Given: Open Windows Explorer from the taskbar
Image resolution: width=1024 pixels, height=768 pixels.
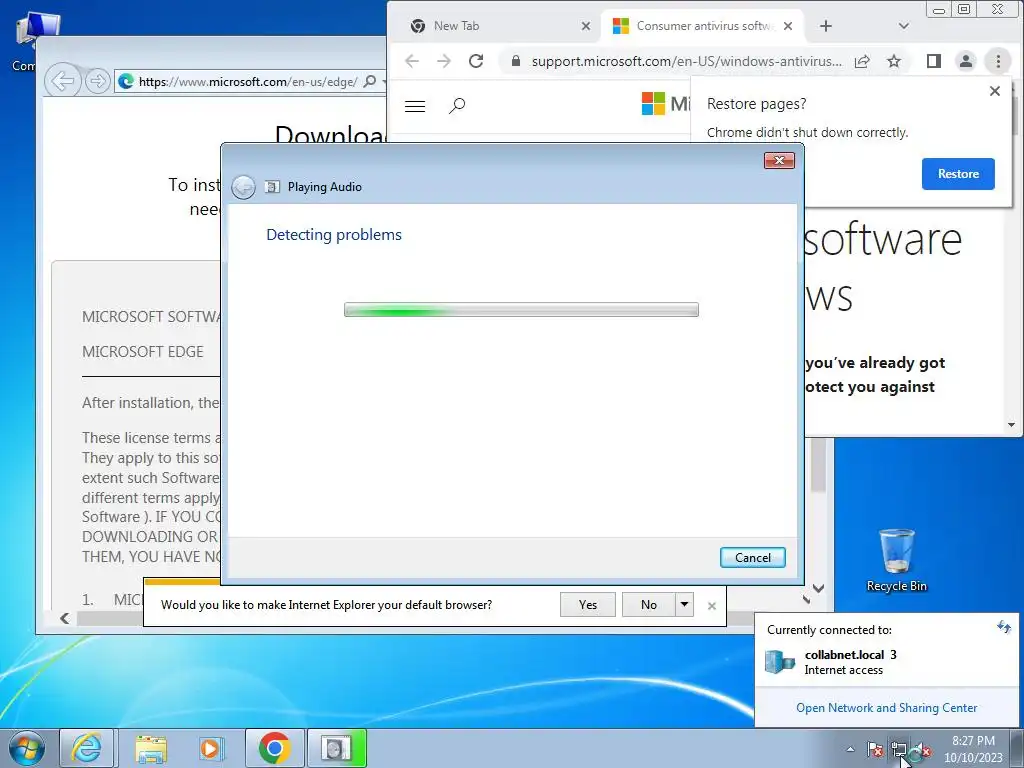Looking at the screenshot, I should [151, 748].
